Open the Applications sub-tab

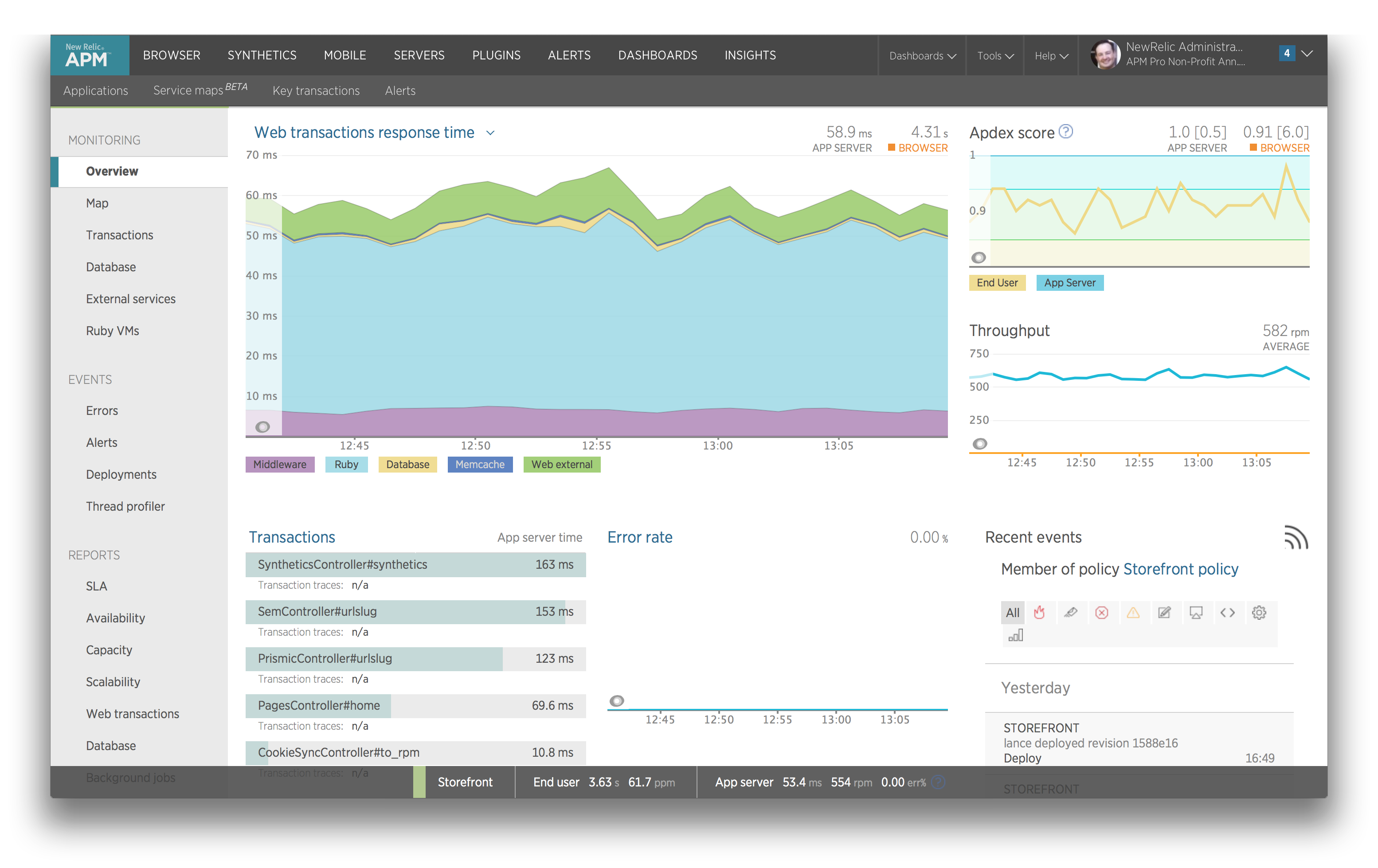[x=96, y=90]
